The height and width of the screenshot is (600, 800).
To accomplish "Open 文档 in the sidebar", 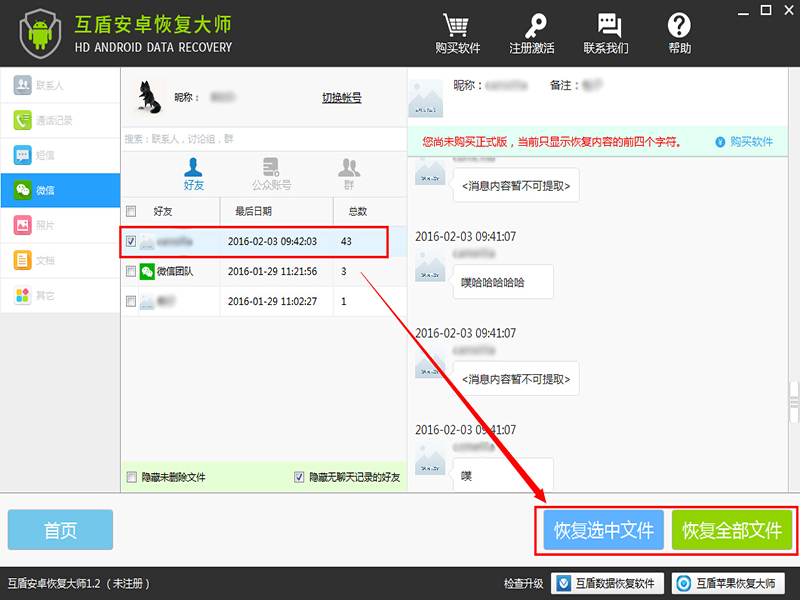I will pyautogui.click(x=60, y=260).
